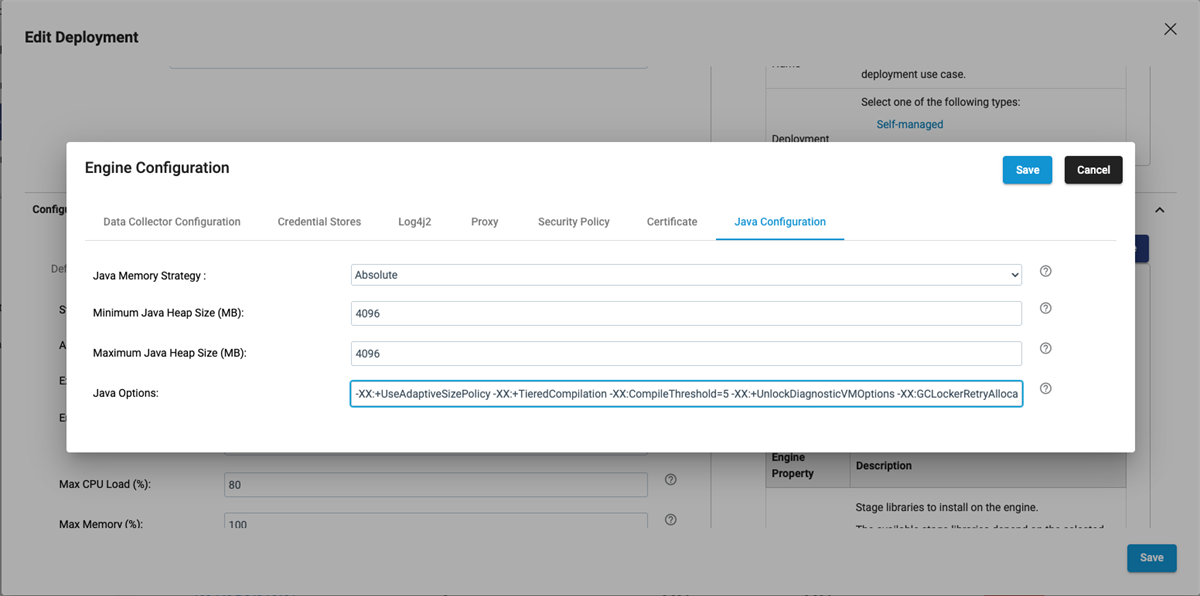The image size is (1200, 596).
Task: Edit the Maximum Java Heap Size field
Action: click(x=686, y=353)
